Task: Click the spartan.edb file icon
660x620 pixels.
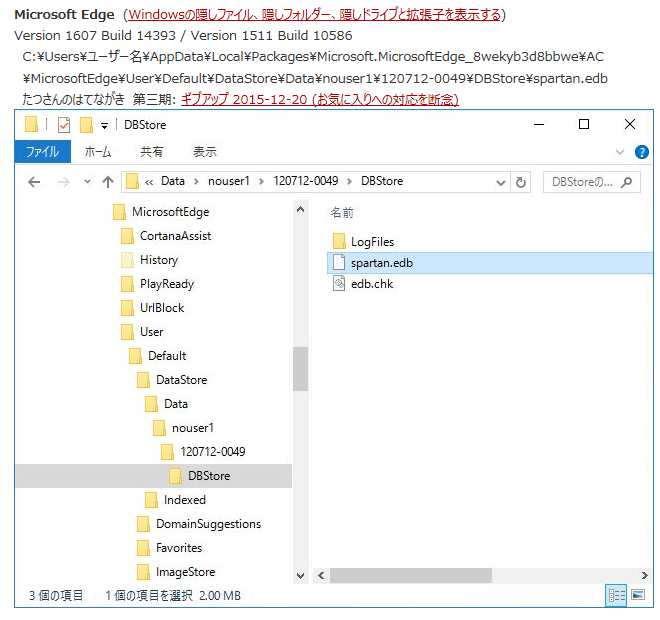Action: point(339,262)
